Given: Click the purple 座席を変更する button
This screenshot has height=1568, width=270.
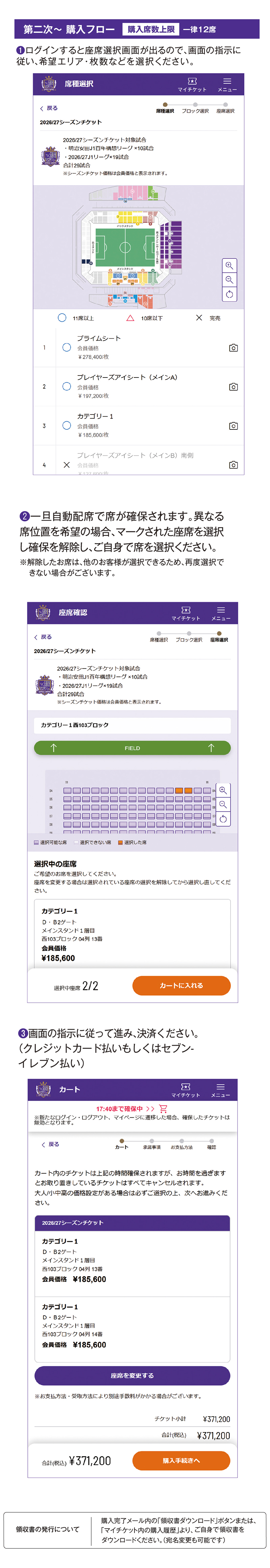Looking at the screenshot, I should [132, 1376].
